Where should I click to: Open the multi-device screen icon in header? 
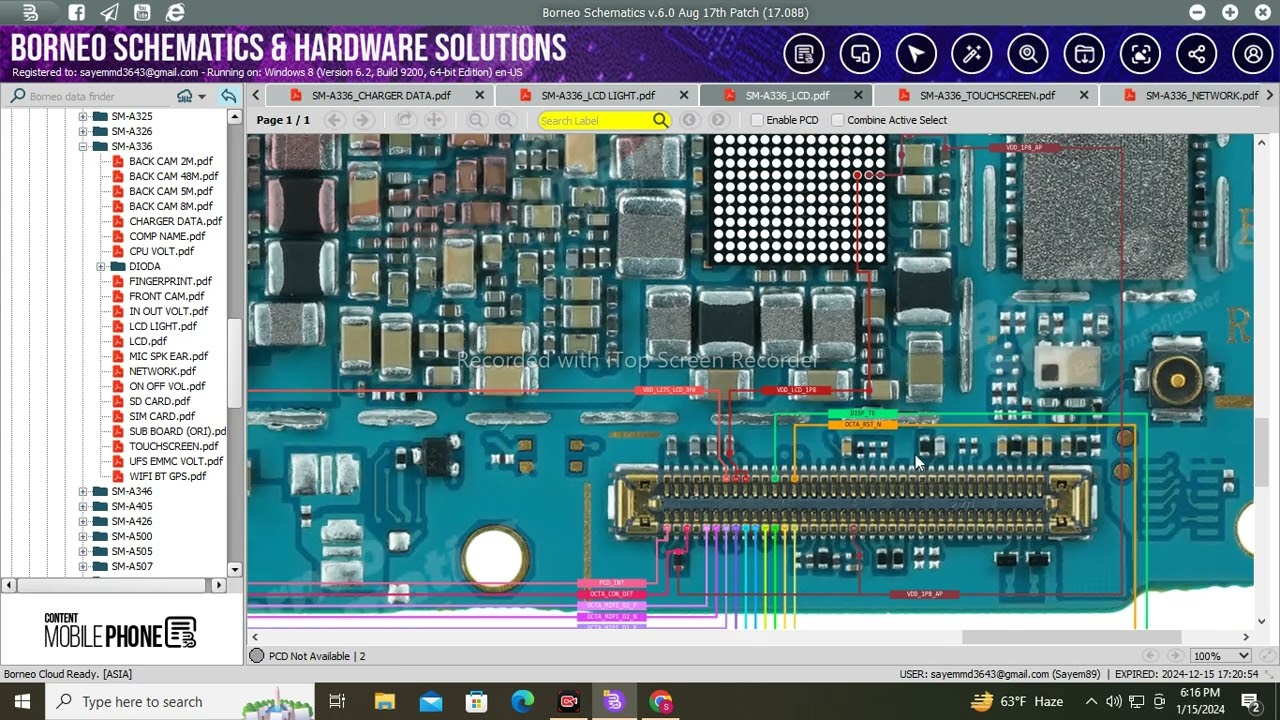(860, 54)
